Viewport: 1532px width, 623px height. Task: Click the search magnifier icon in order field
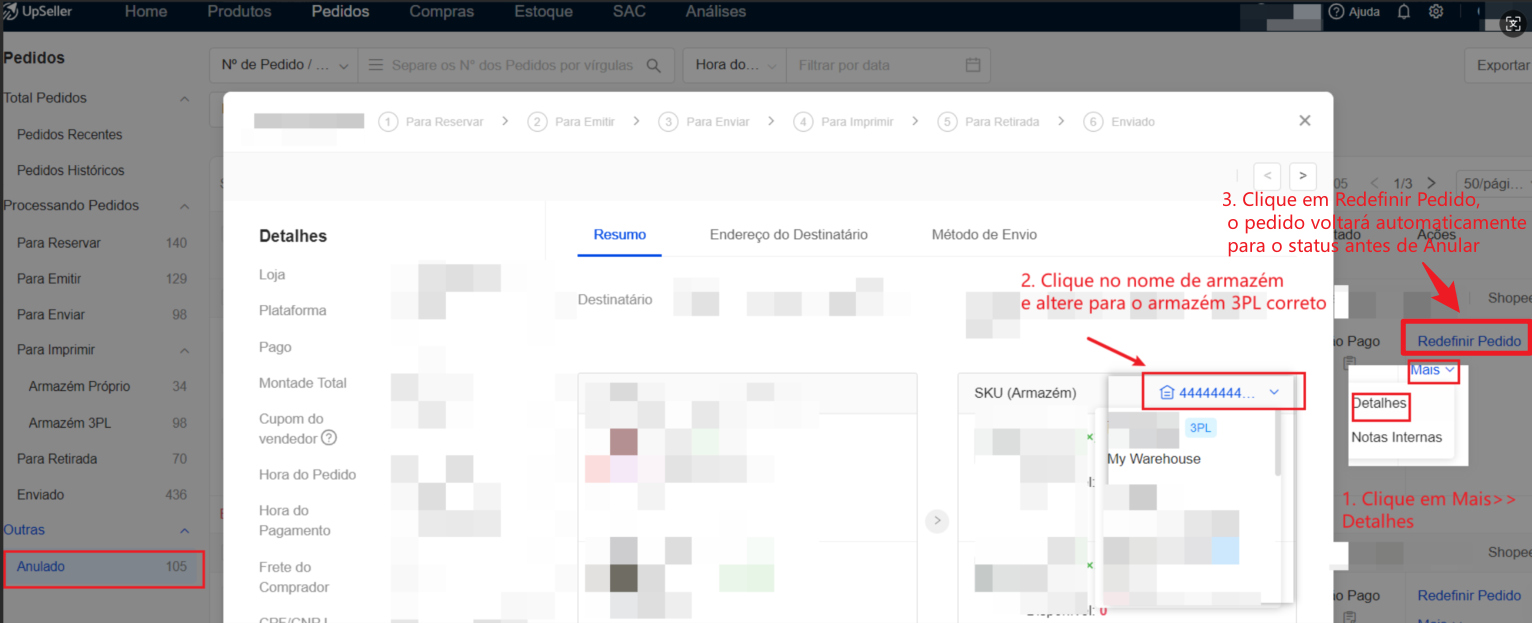click(x=653, y=66)
